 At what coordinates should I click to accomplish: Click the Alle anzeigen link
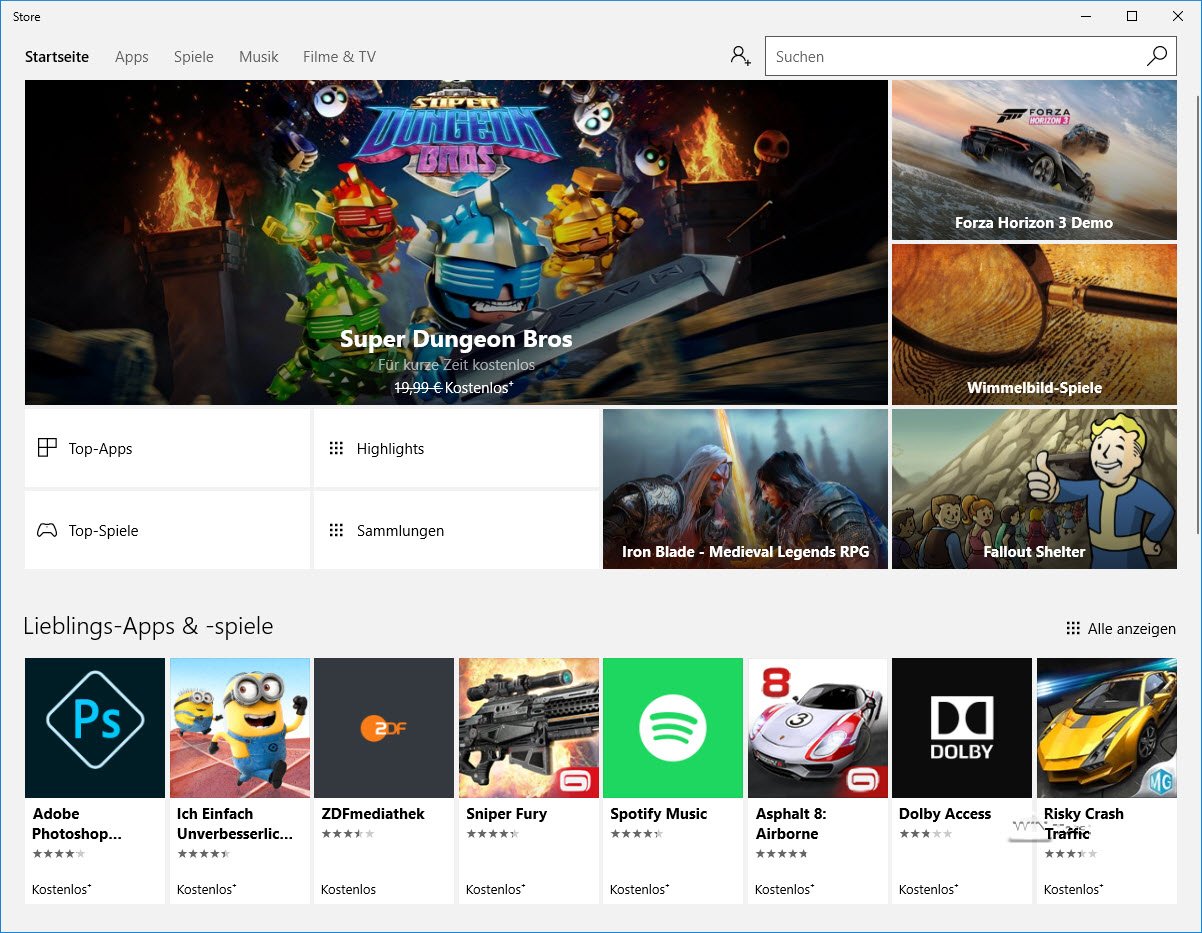click(x=1121, y=628)
